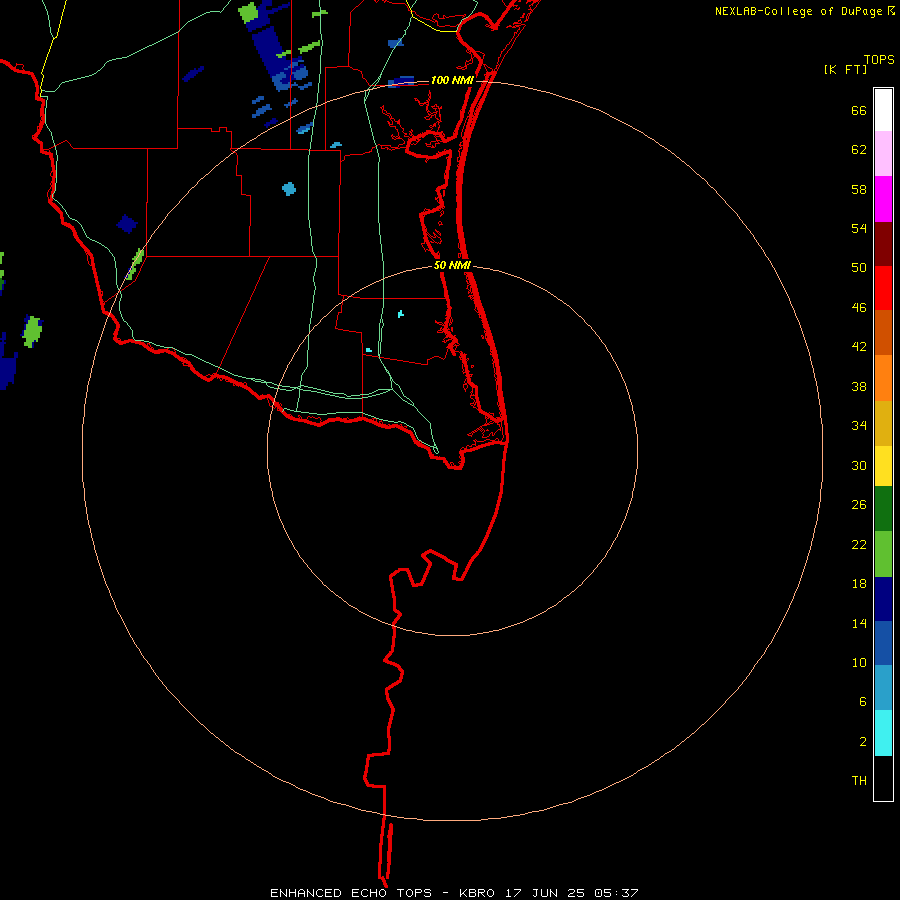Click the [K FT] units label
The height and width of the screenshot is (900, 900).
point(845,70)
